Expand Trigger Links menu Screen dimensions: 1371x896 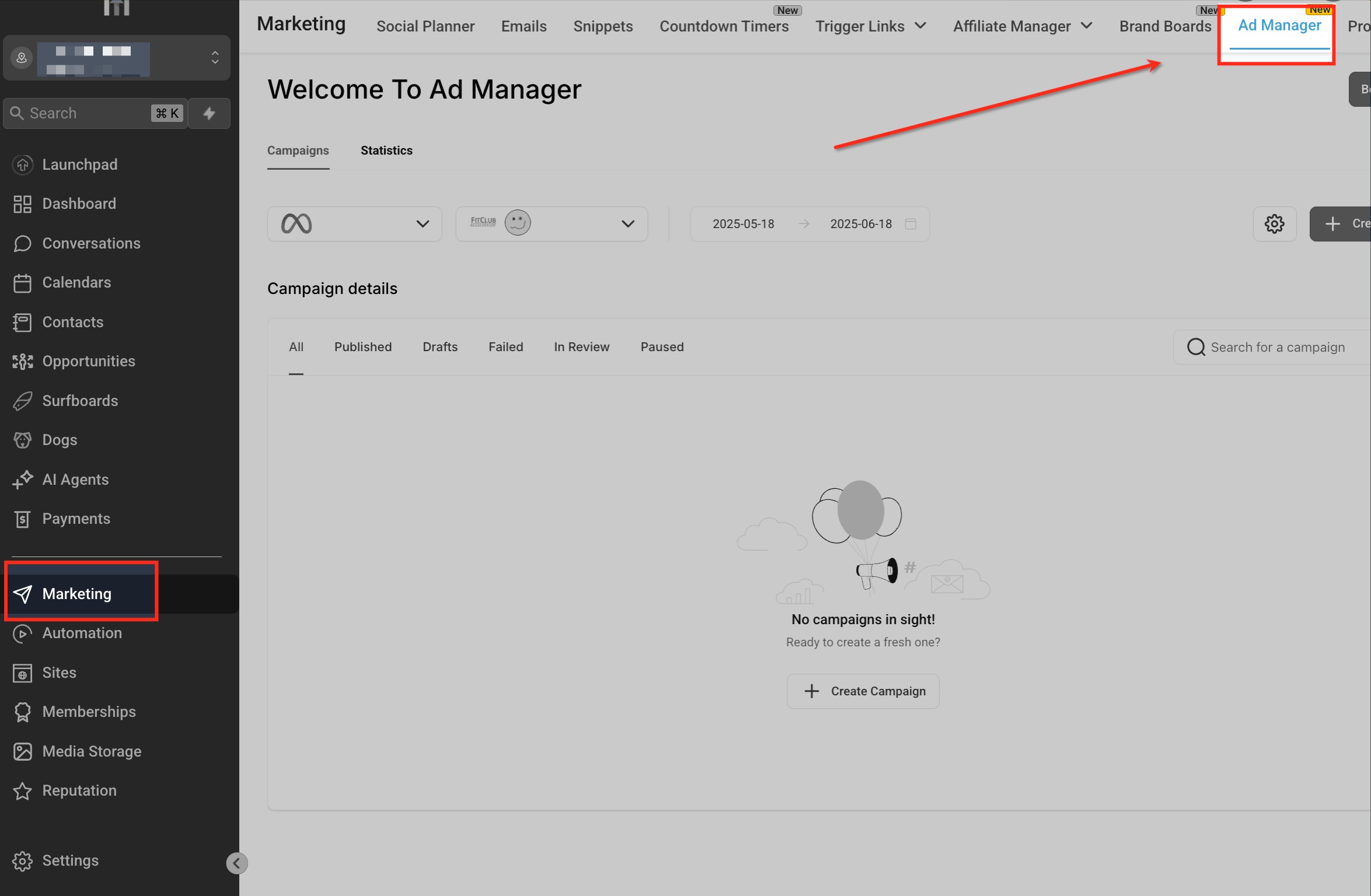click(871, 26)
